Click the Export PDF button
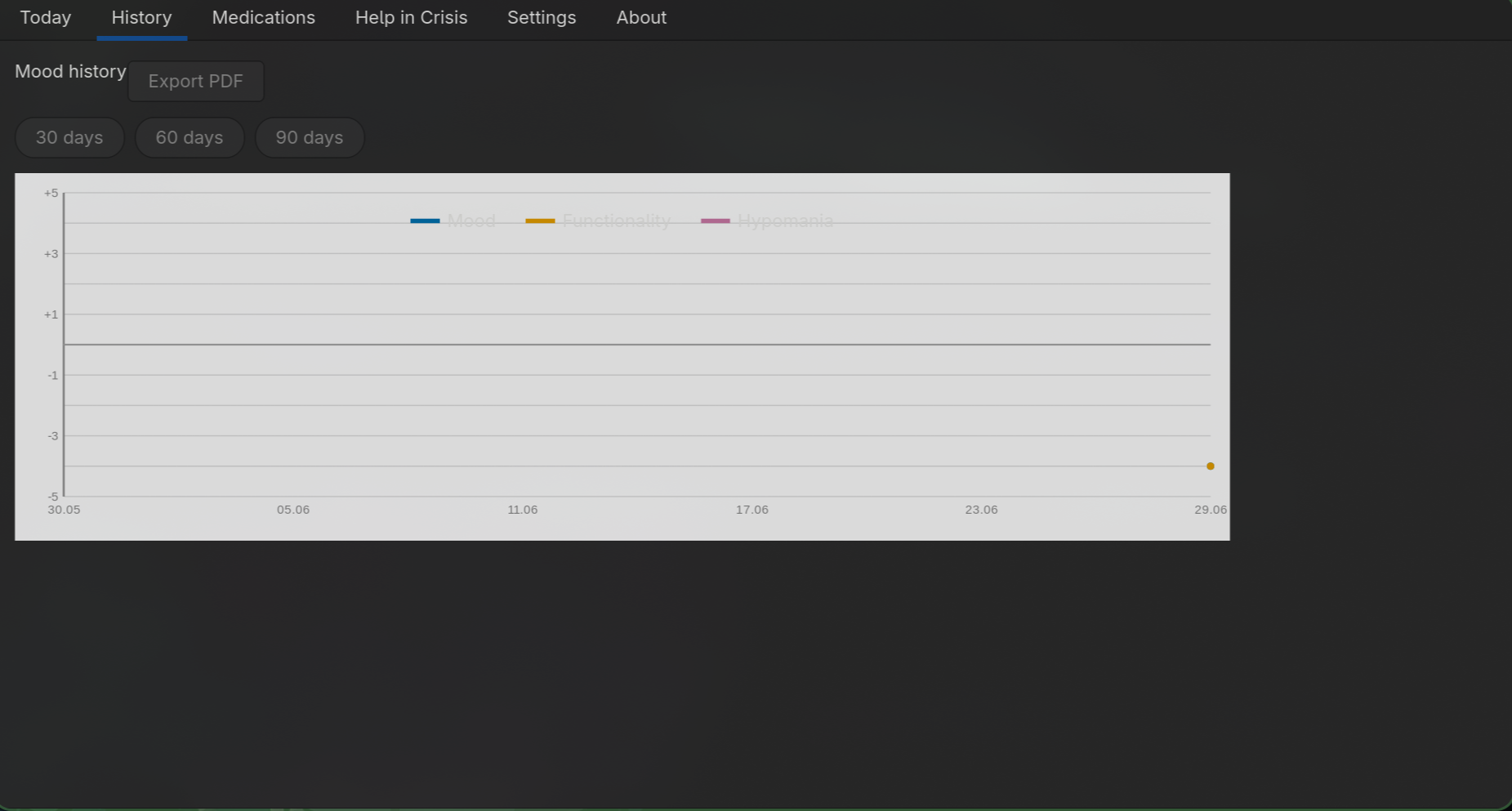The image size is (1512, 811). 196,82
